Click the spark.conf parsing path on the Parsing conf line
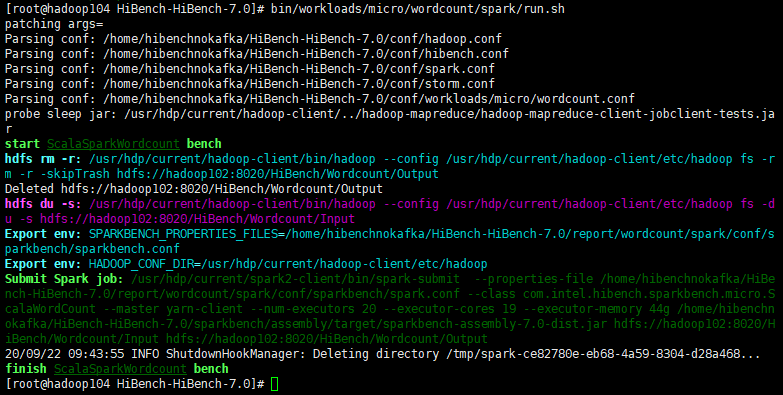Screen dimensions: 783x395 point(299,68)
